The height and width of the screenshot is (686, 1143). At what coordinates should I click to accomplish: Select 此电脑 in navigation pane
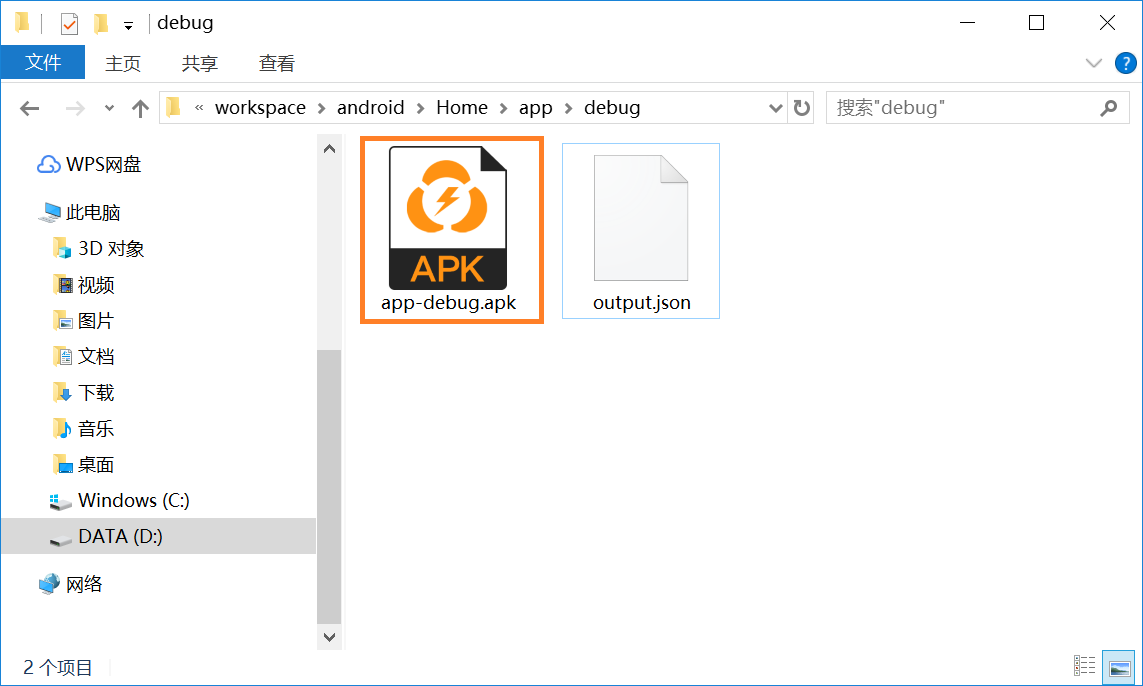[x=79, y=213]
